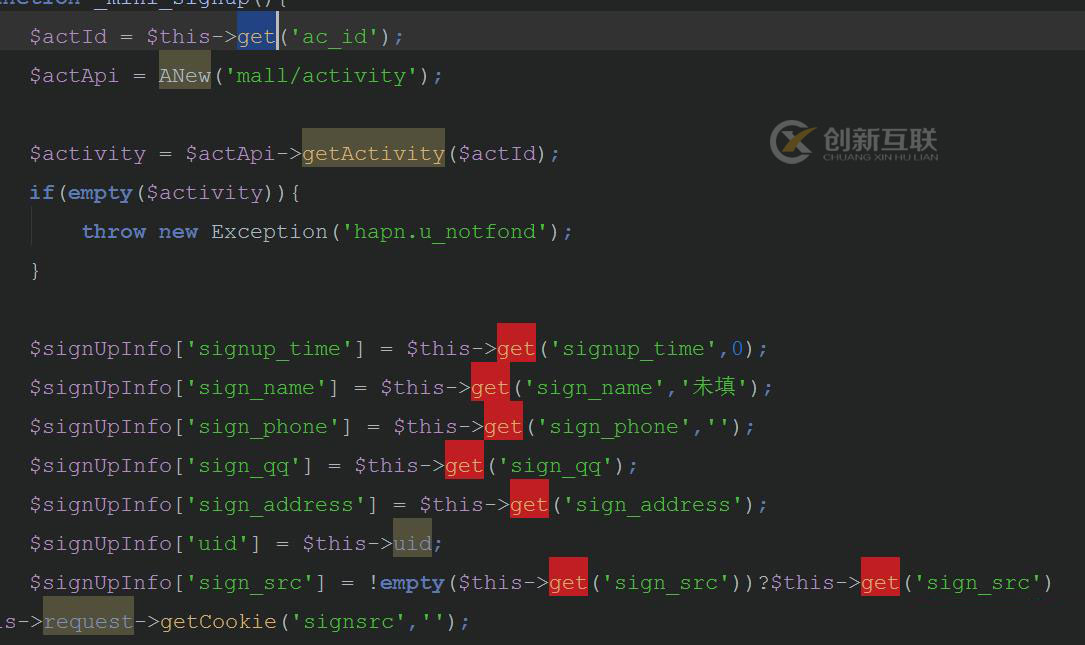This screenshot has height=645, width=1085.
Task: Click the new keyword before Exception
Action: pos(178,231)
